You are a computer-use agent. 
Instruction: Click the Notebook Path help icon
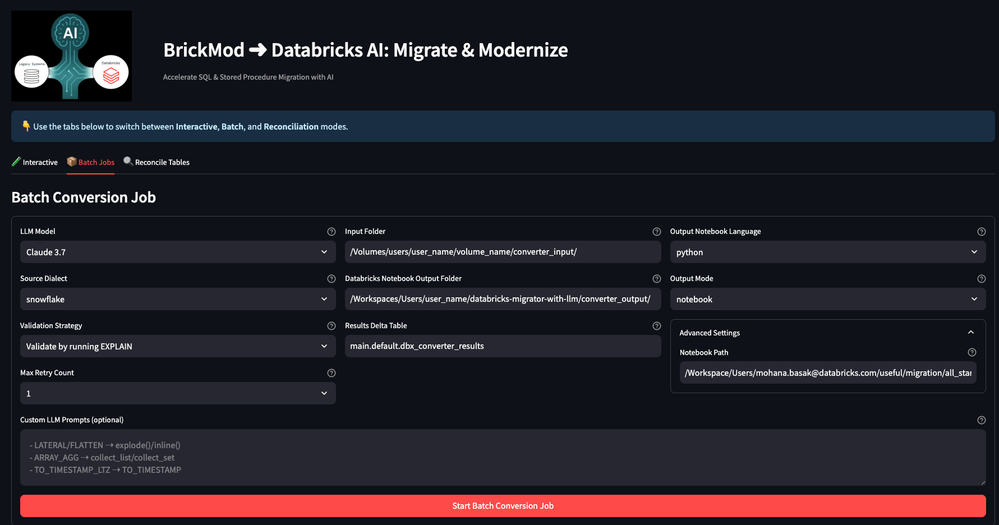[x=971, y=353]
